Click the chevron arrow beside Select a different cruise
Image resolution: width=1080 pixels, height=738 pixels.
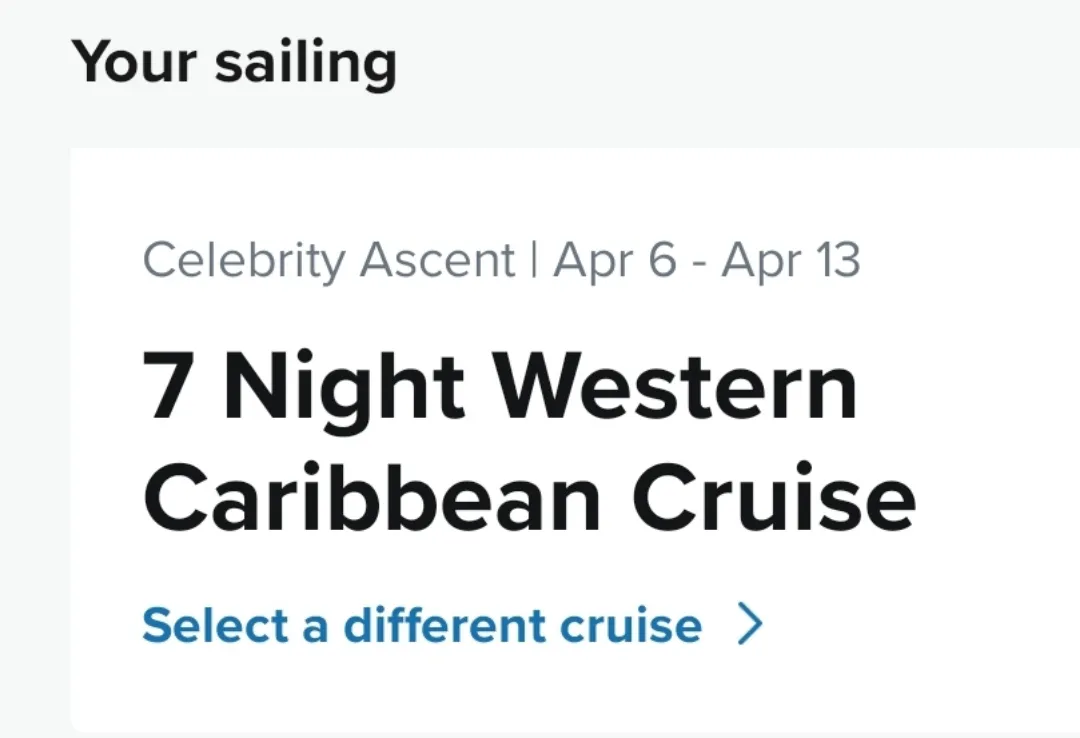tap(750, 625)
